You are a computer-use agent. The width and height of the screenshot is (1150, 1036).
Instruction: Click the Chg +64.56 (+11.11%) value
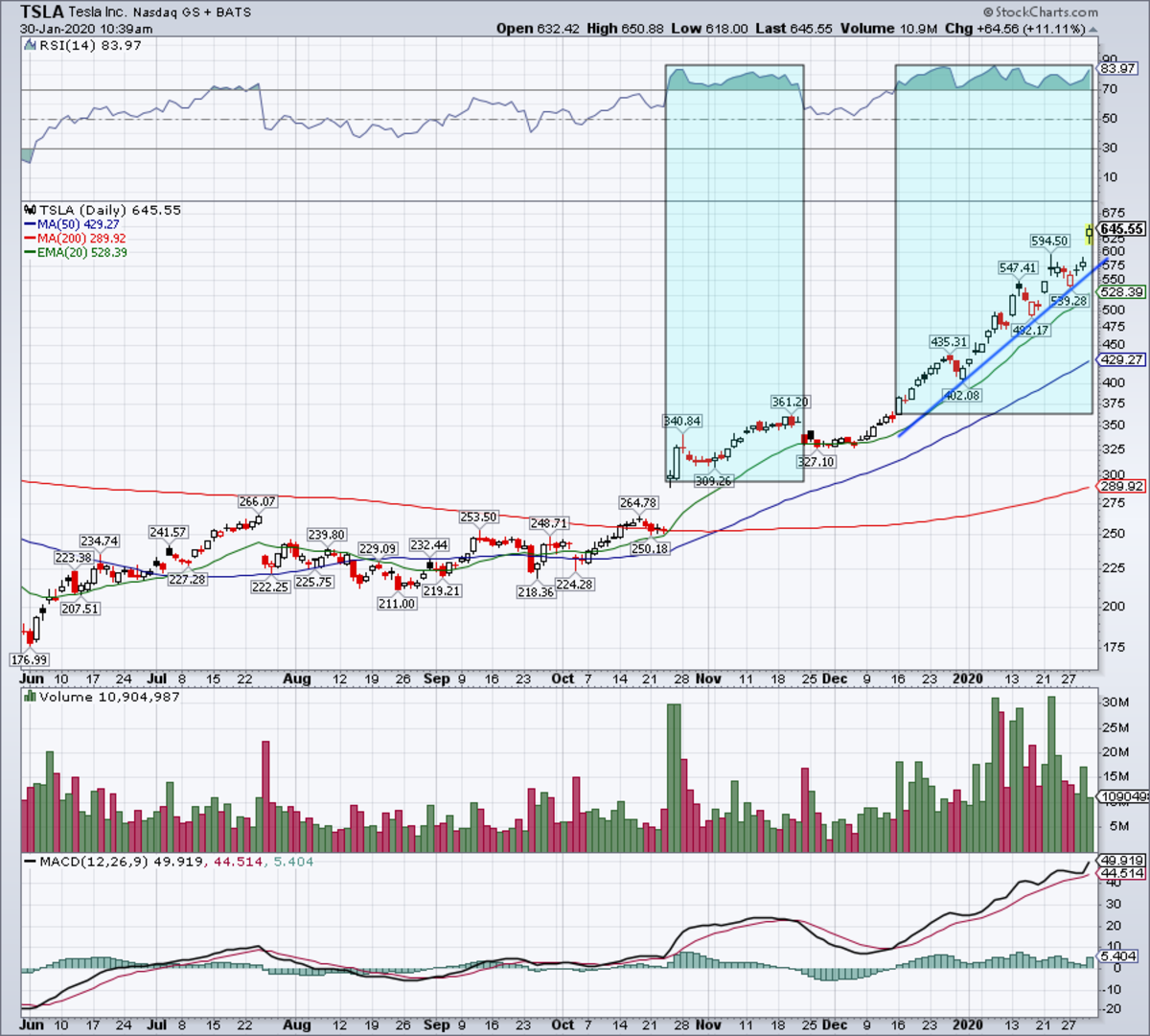point(1015,29)
